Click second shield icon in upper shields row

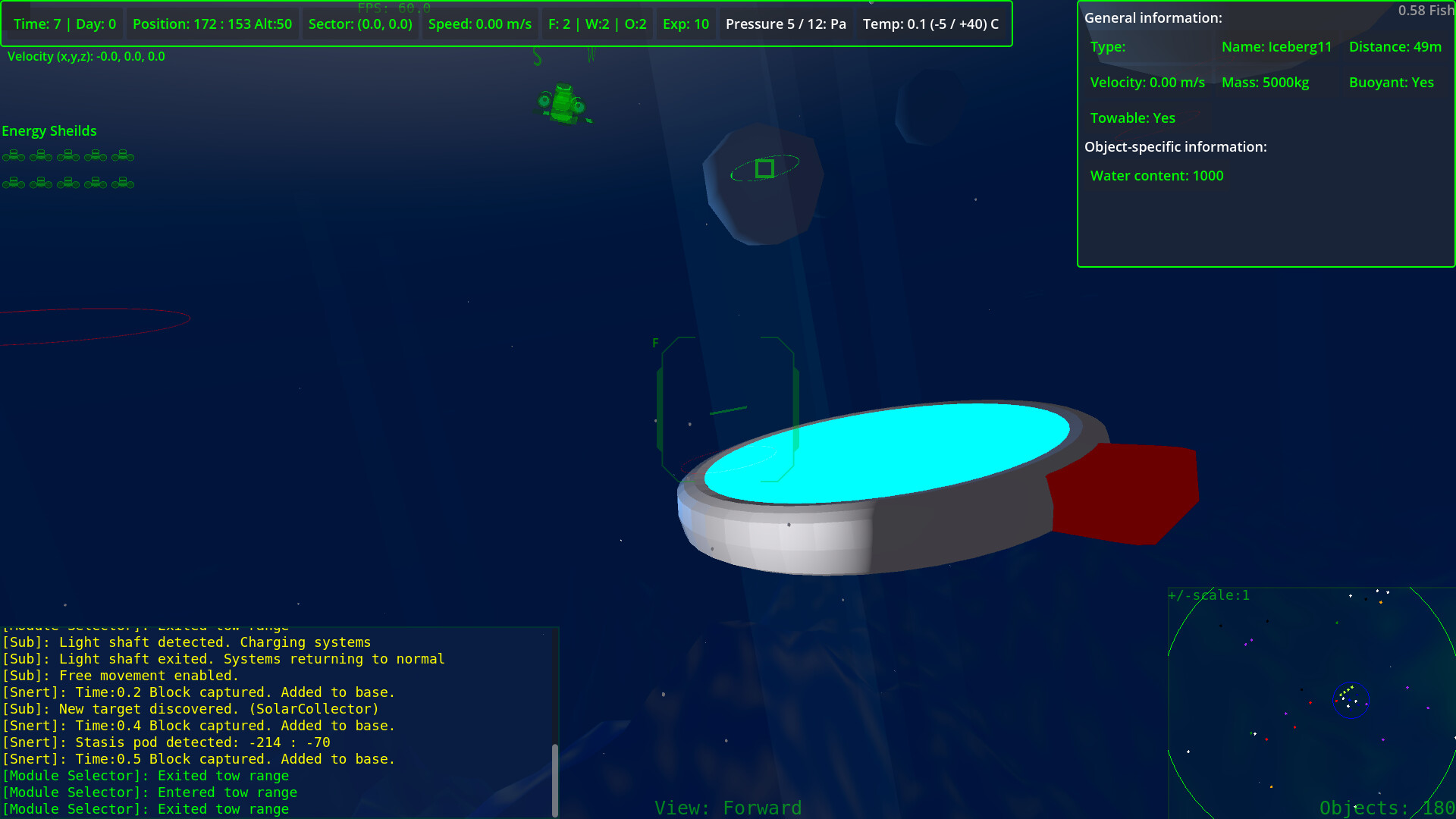[x=41, y=156]
